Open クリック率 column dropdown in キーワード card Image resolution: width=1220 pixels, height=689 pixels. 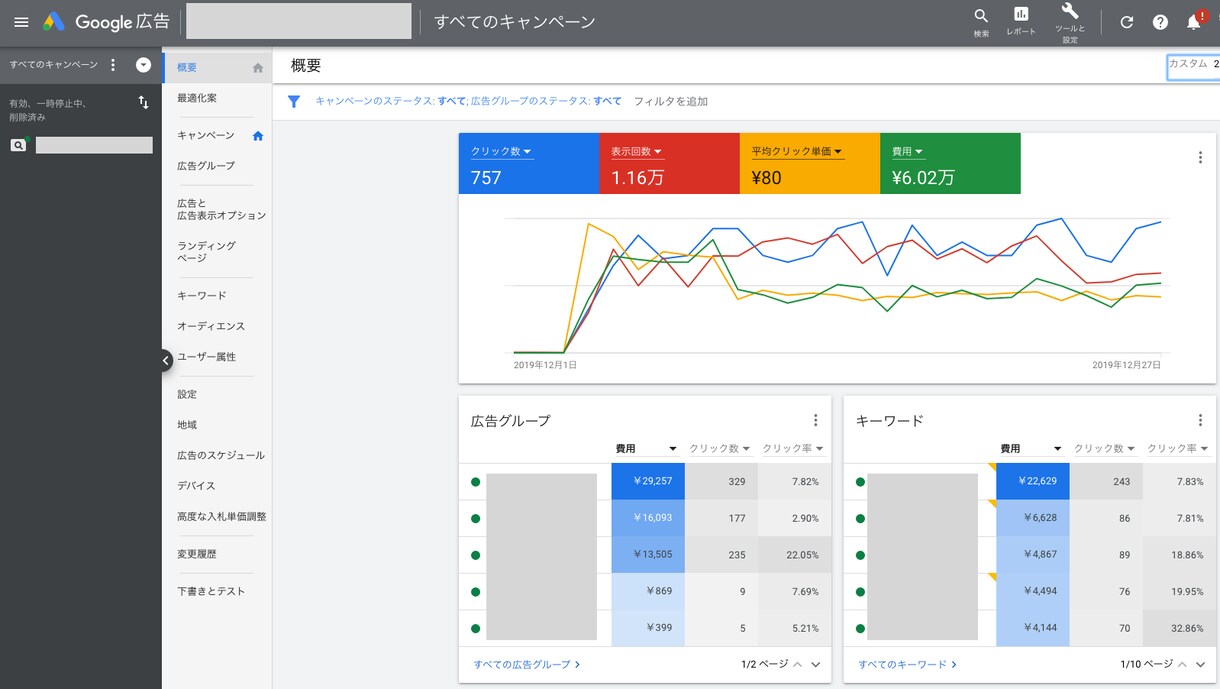point(1178,449)
